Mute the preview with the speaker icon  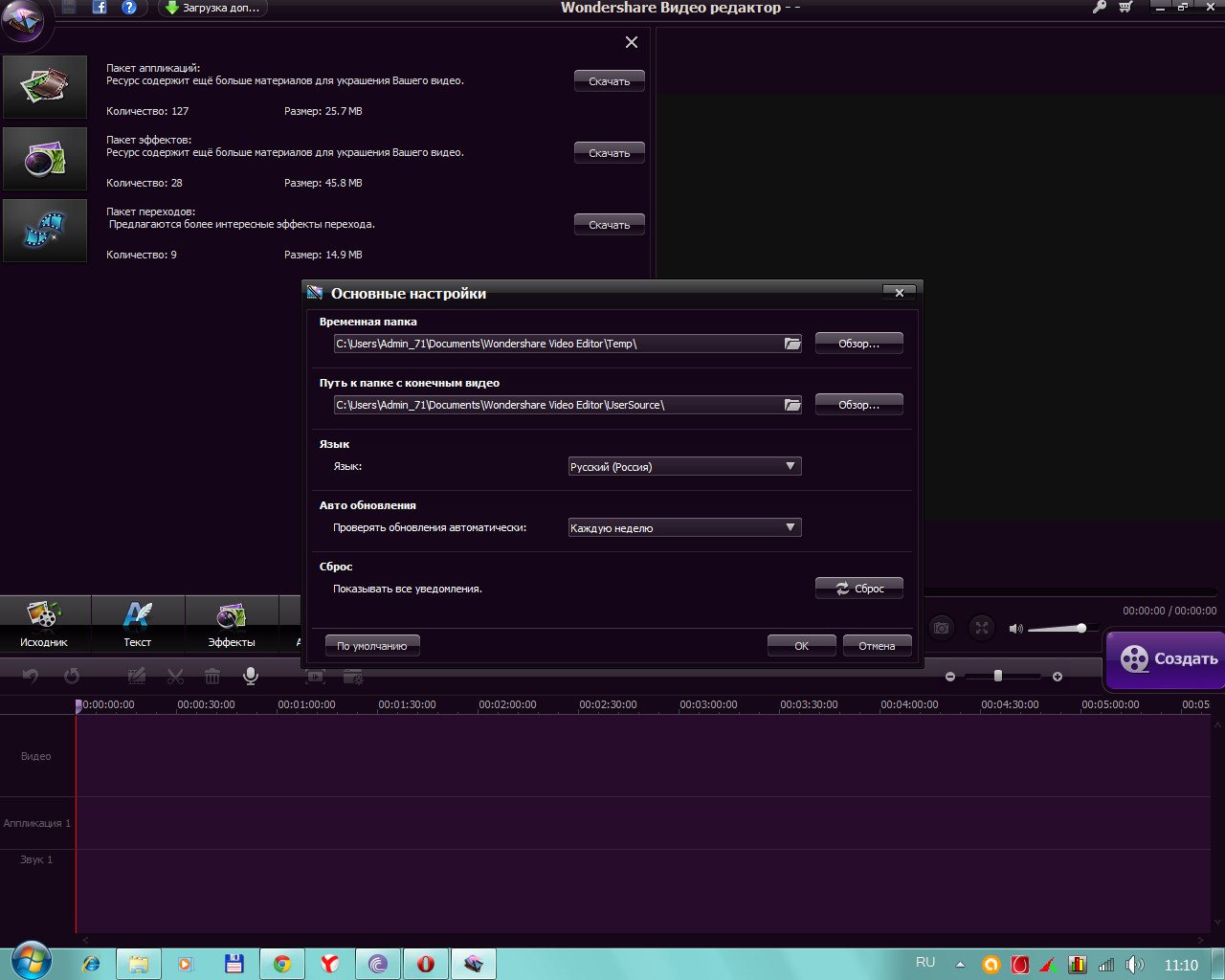pos(1016,629)
